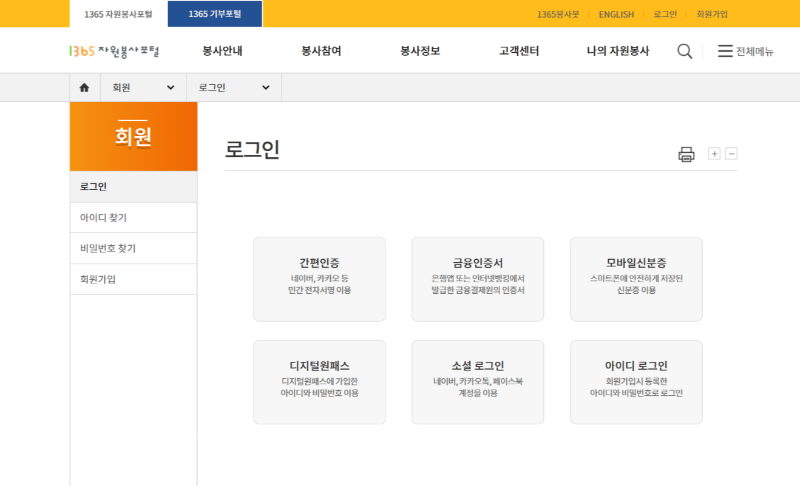Choose the 아이디 로그인 card
Viewport: 800px width, 486px height.
(636, 382)
